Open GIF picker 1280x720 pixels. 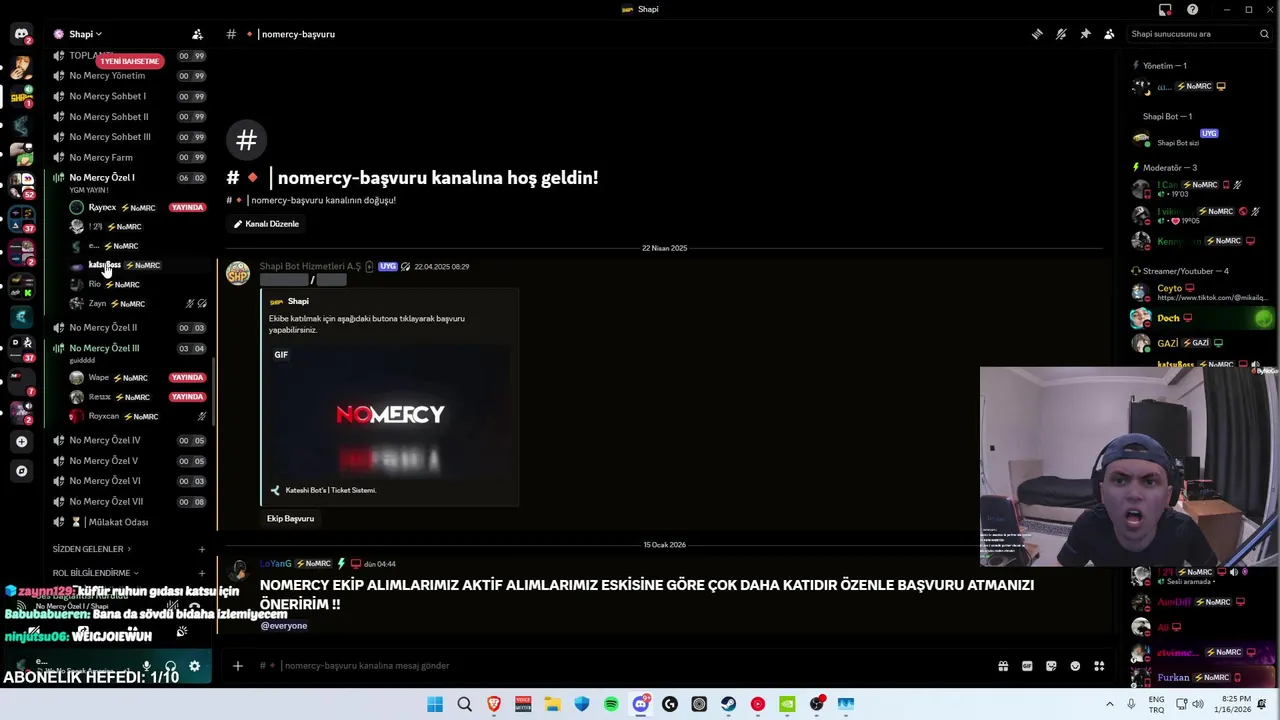coord(1027,666)
